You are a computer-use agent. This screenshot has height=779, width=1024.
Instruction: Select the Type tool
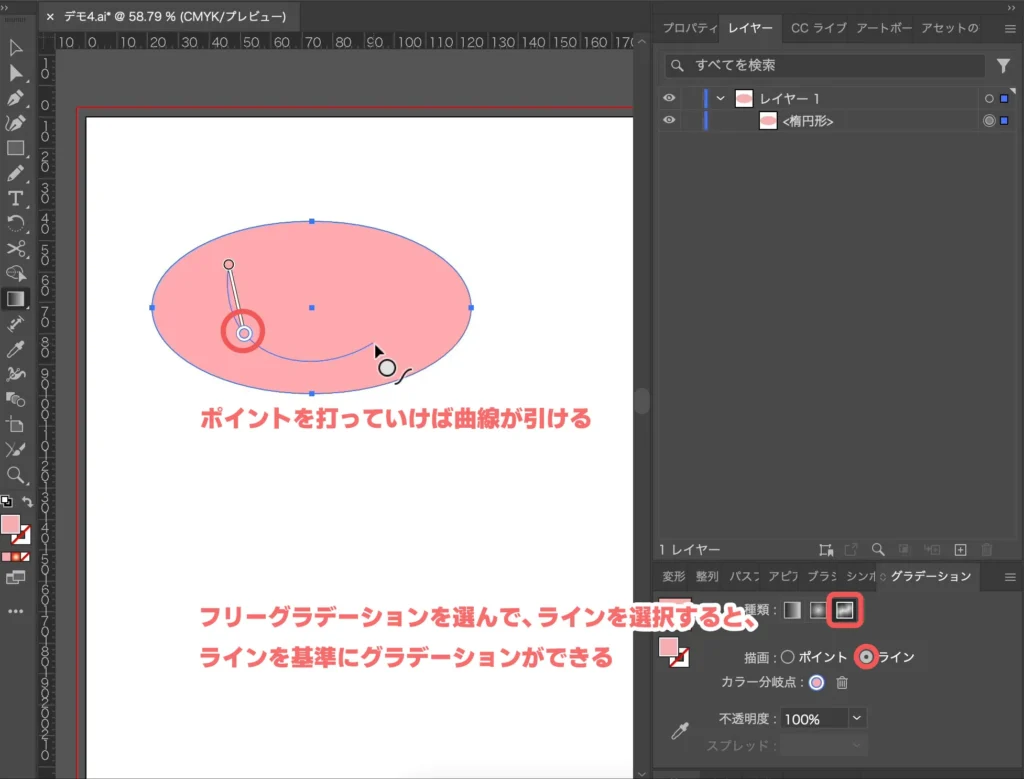click(15, 199)
